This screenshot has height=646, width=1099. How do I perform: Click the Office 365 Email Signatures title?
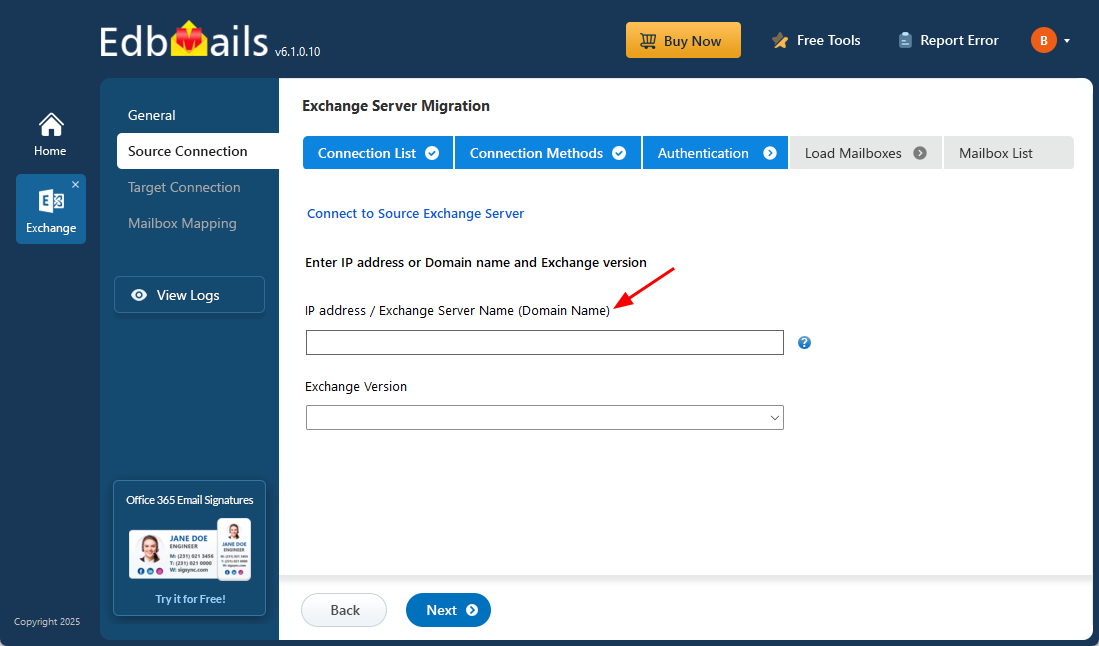coord(190,500)
